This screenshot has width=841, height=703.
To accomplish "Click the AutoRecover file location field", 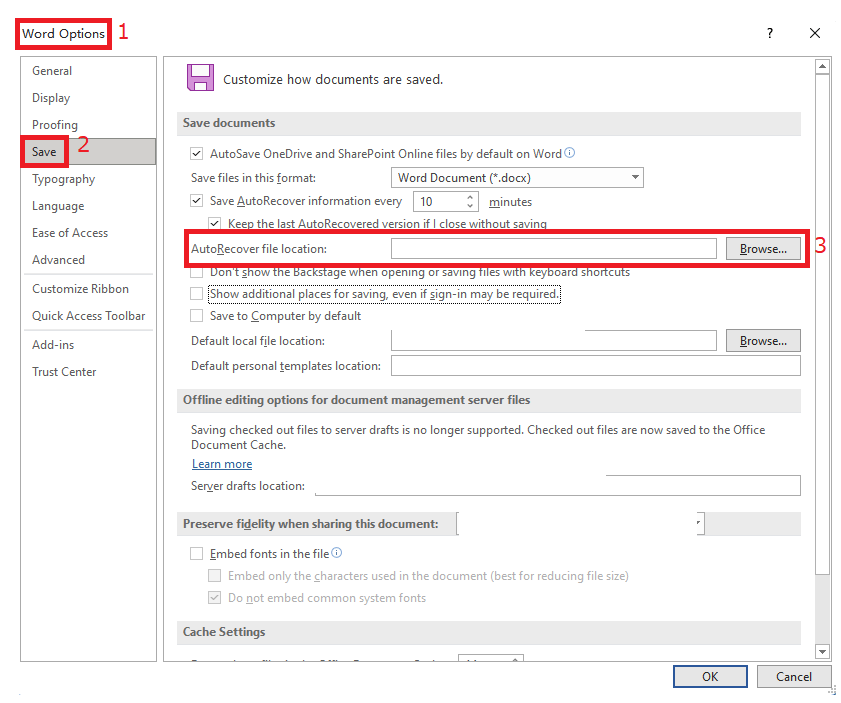I will click(554, 249).
